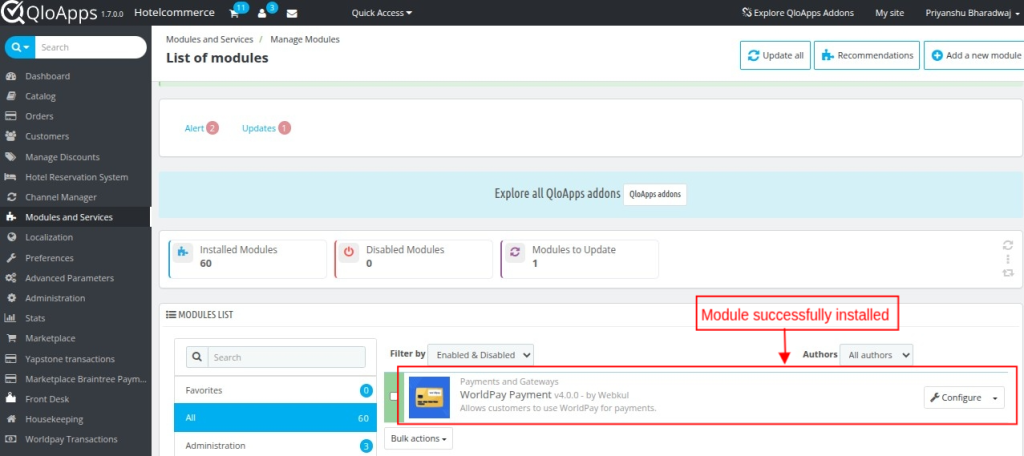Open the All authors dropdown
1024x456 pixels.
[x=875, y=355]
